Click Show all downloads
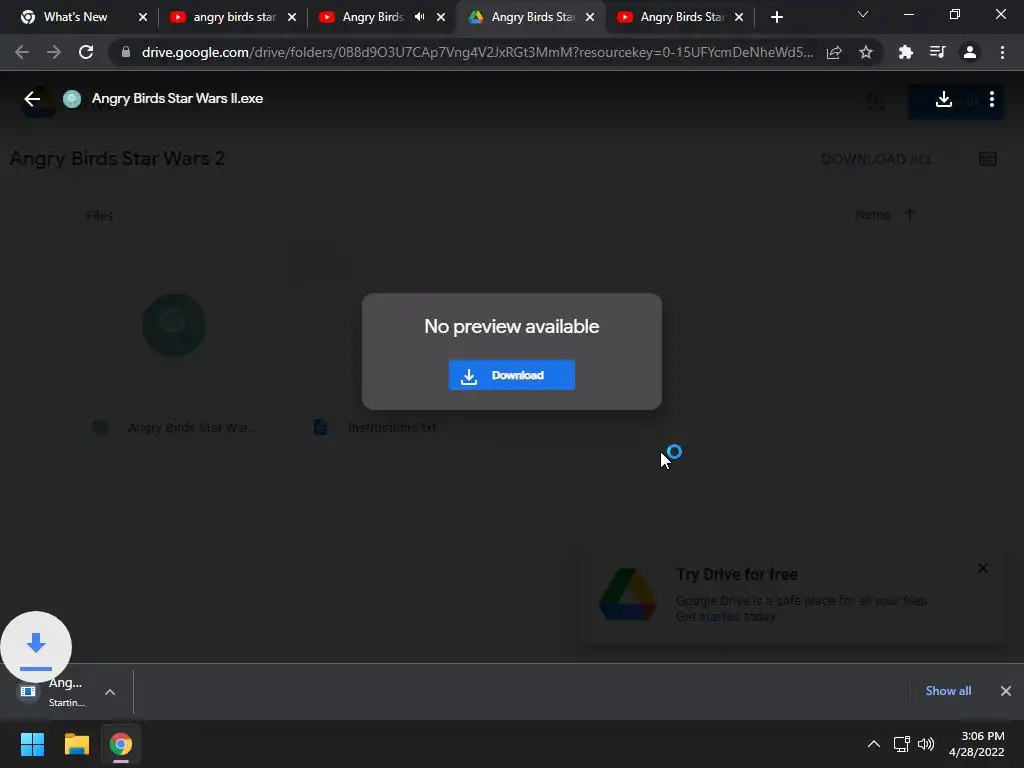This screenshot has height=768, width=1024. point(948,691)
